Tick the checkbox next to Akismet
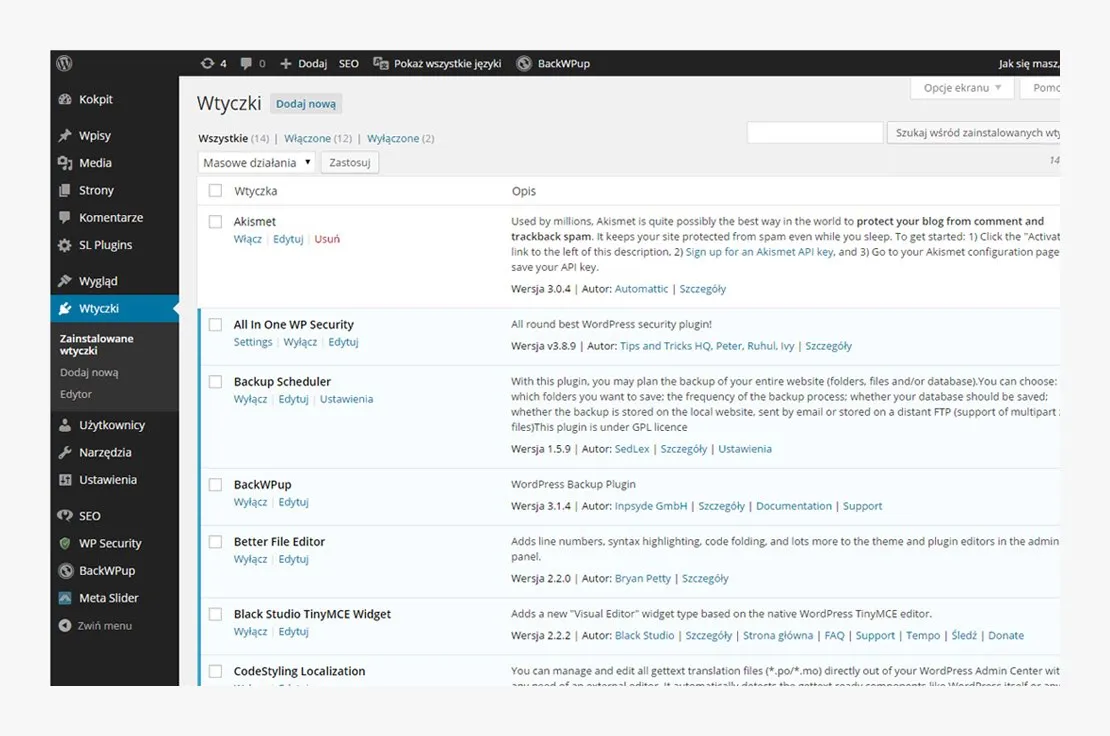 (x=215, y=221)
